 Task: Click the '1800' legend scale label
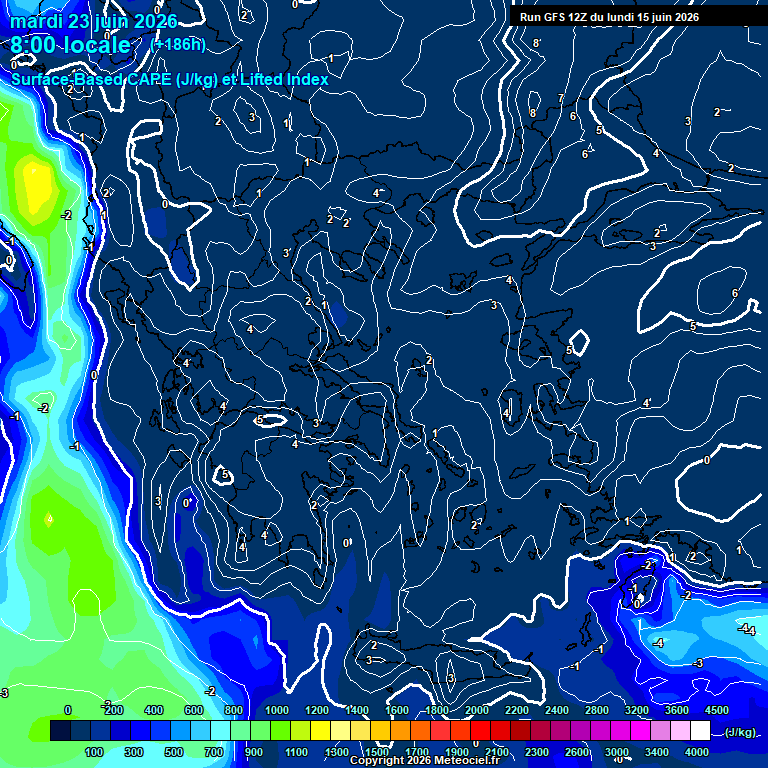click(x=437, y=710)
